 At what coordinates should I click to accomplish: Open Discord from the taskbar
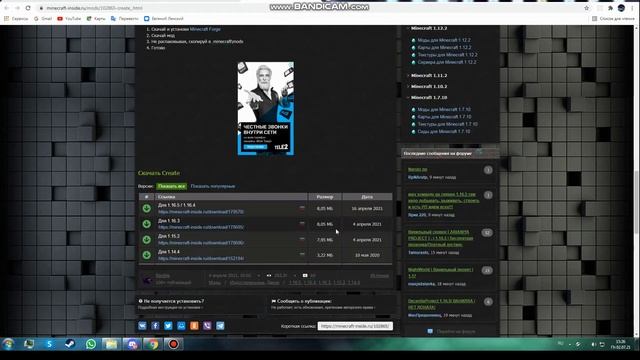(x=132, y=344)
